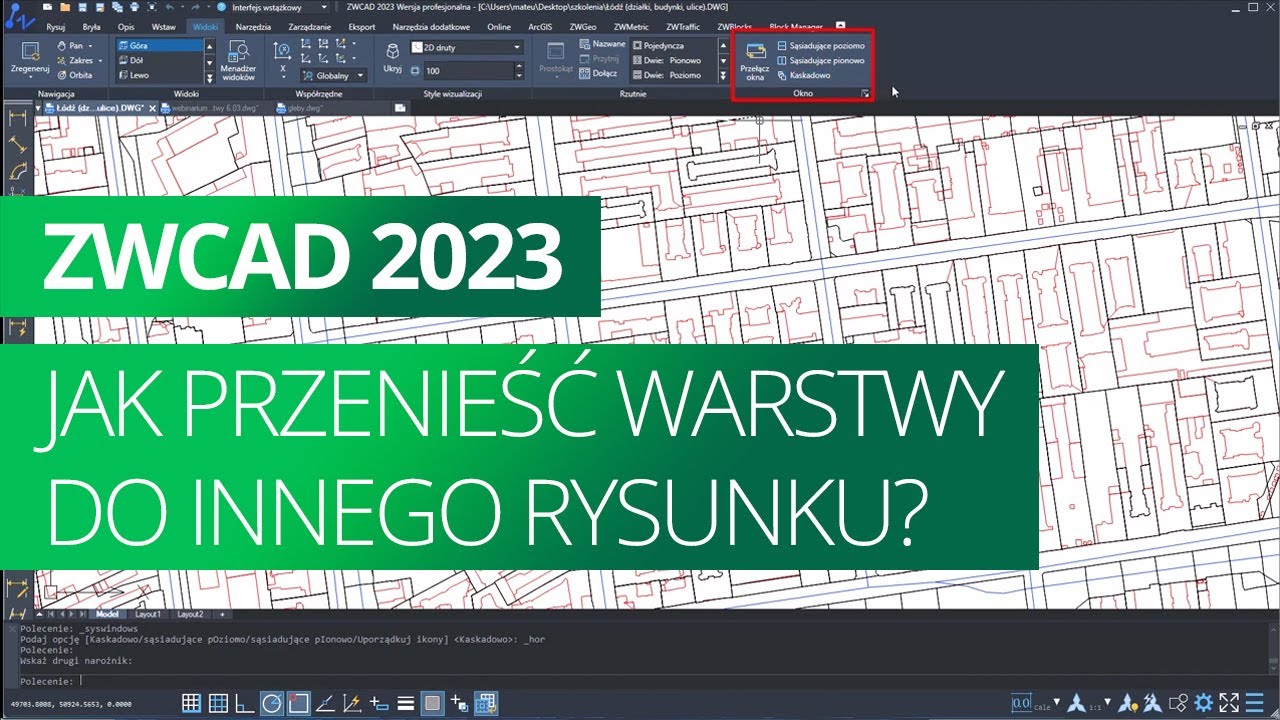Toggle ortho mode in status bar
1280x720 pixels.
244,703
